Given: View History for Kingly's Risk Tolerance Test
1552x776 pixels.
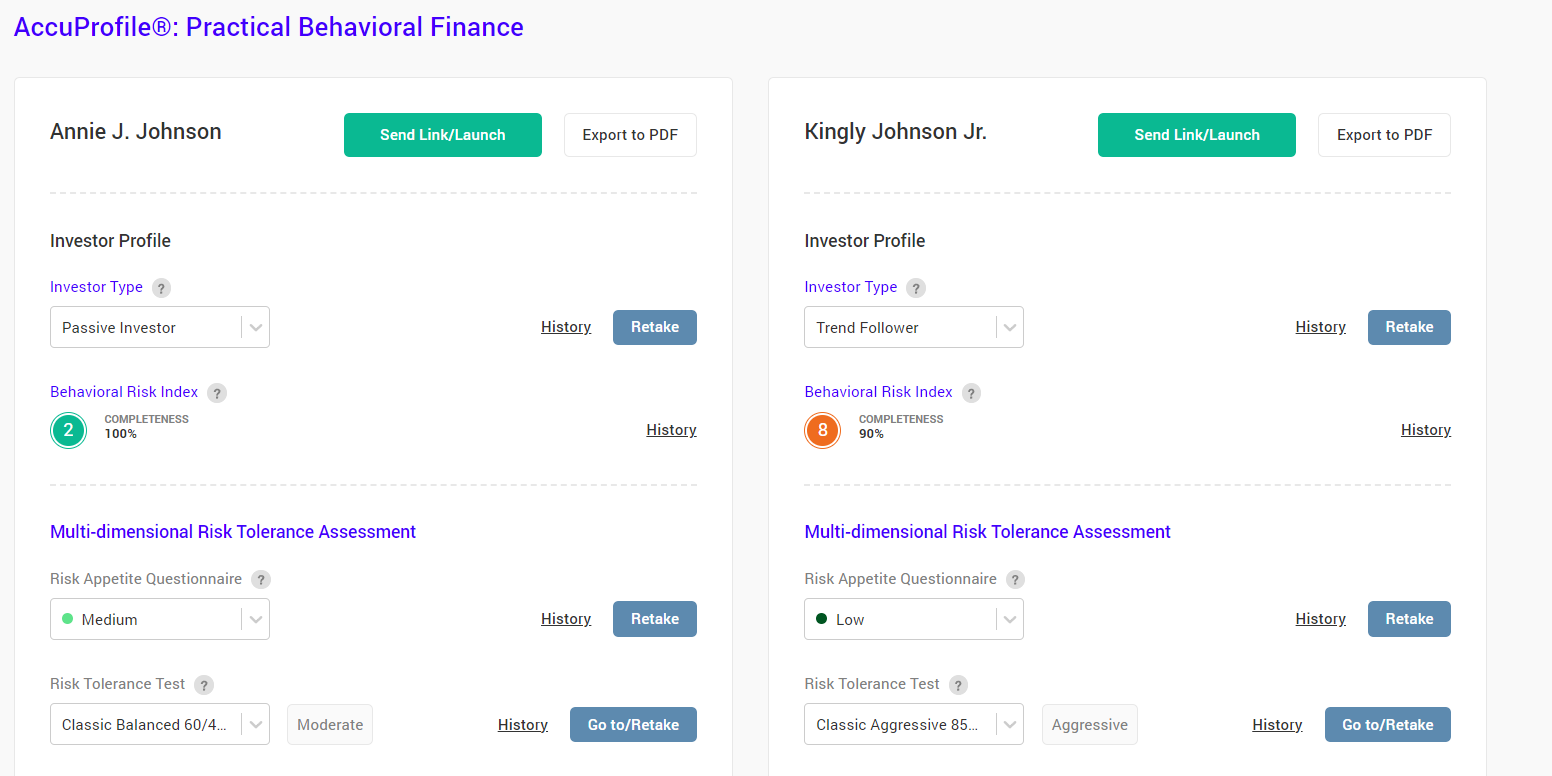Looking at the screenshot, I should point(1277,725).
